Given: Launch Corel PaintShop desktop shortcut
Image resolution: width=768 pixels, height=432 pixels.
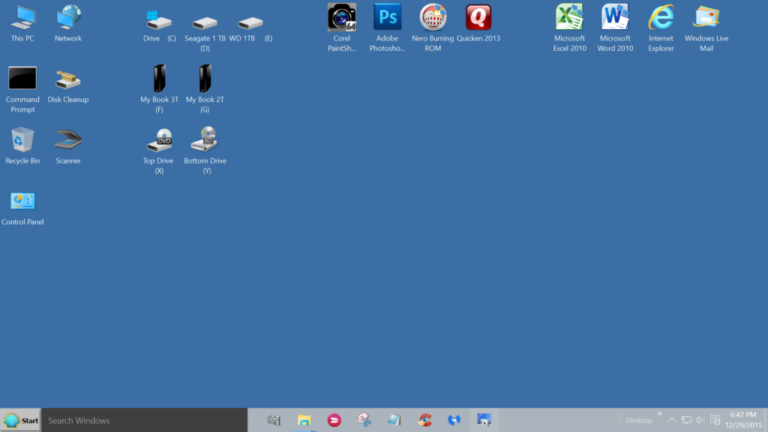Looking at the screenshot, I should 342,18.
